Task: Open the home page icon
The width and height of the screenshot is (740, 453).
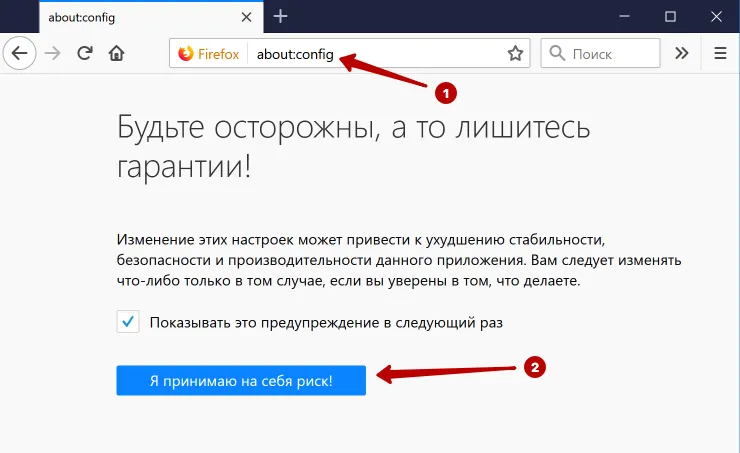Action: 117,53
